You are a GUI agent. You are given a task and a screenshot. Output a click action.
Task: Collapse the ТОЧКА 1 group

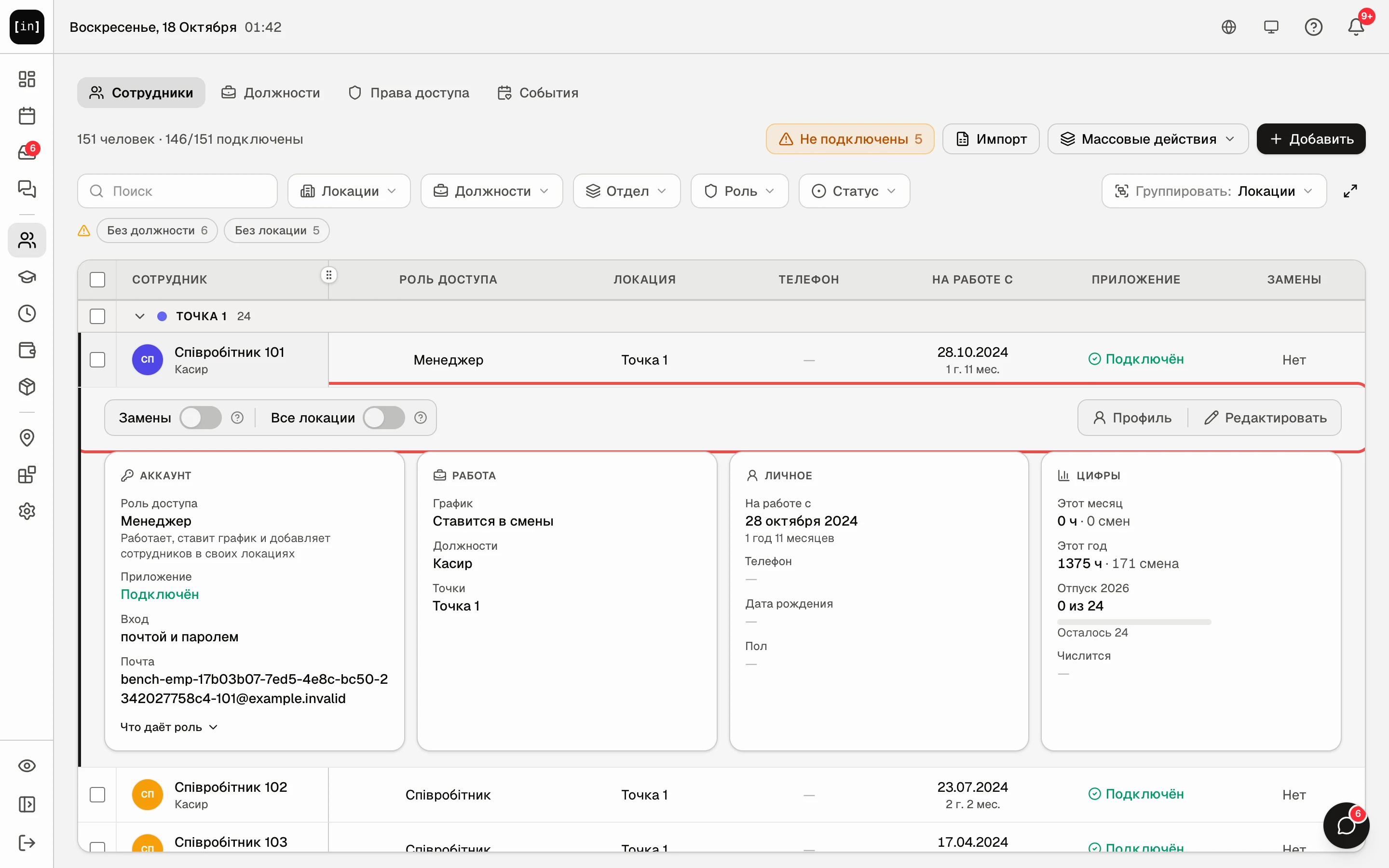point(139,316)
